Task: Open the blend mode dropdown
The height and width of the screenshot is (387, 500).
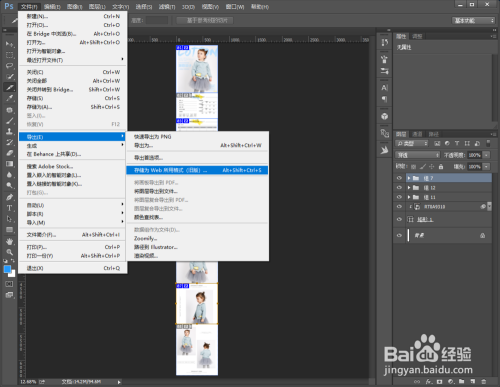Action: (x=418, y=155)
